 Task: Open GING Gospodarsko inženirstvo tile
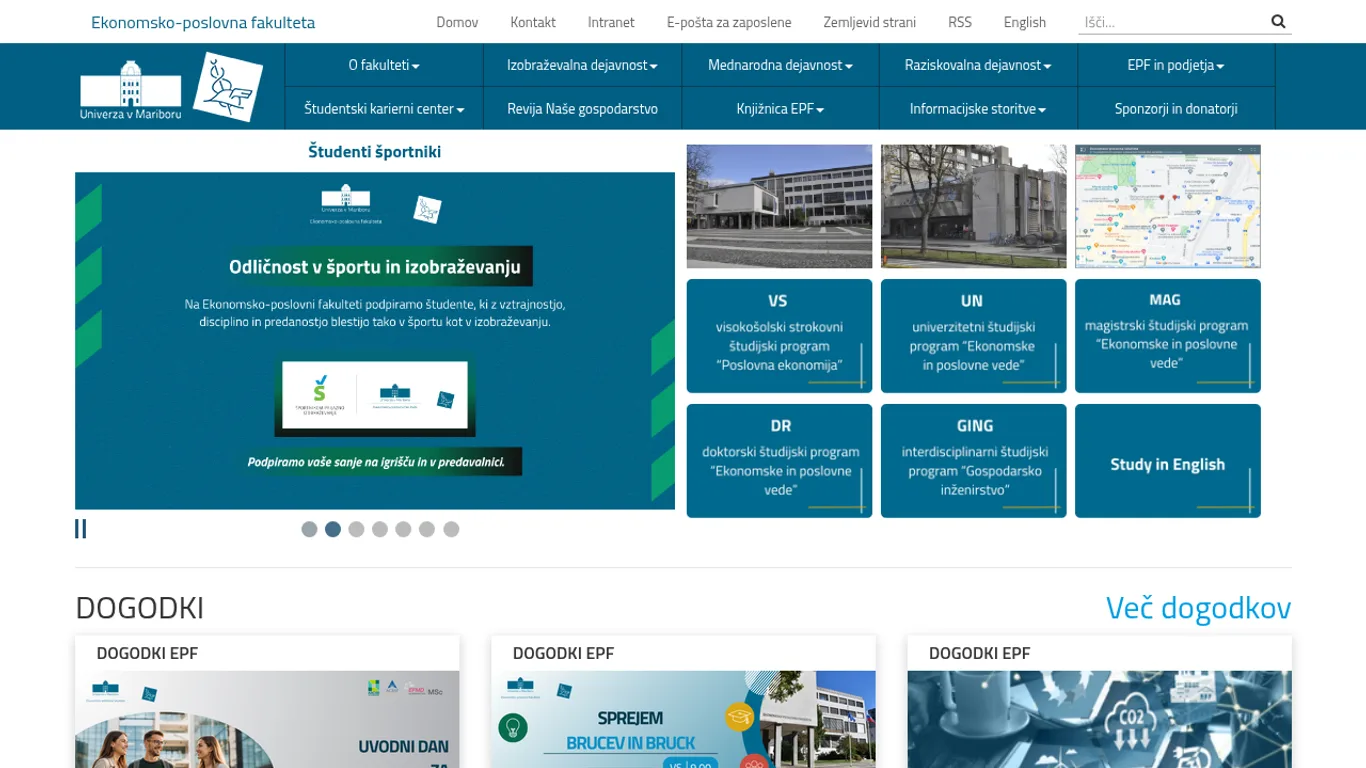point(974,461)
